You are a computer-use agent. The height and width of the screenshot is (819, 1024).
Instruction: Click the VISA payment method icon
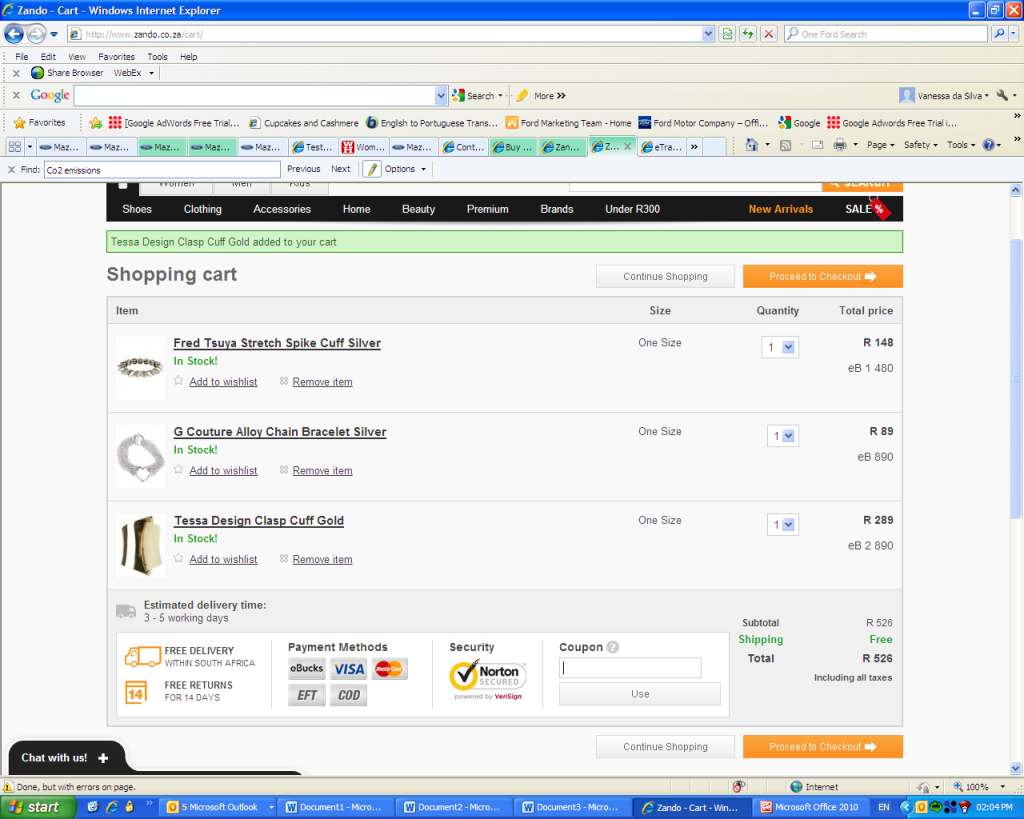348,669
